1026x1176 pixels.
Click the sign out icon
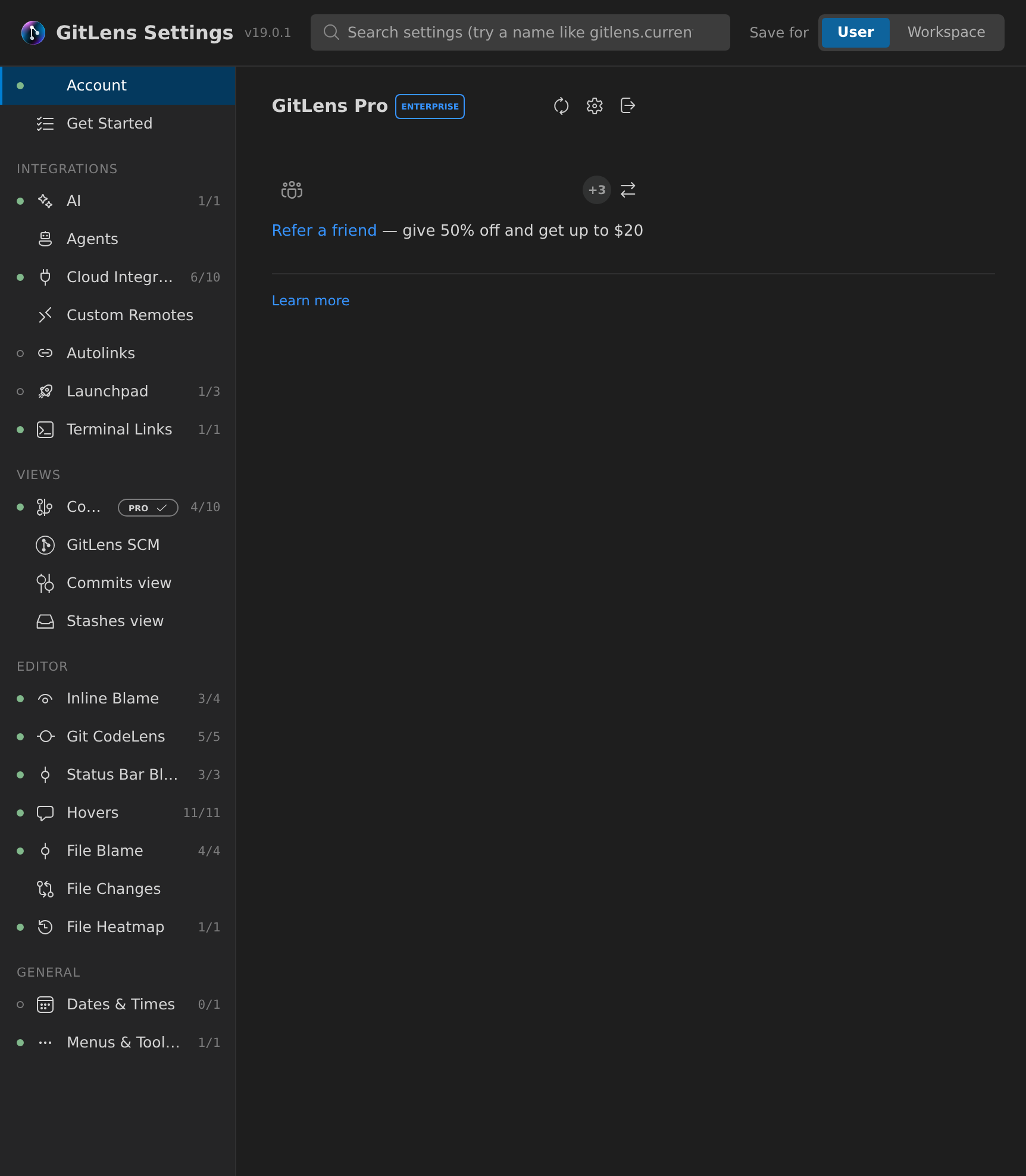[x=628, y=106]
